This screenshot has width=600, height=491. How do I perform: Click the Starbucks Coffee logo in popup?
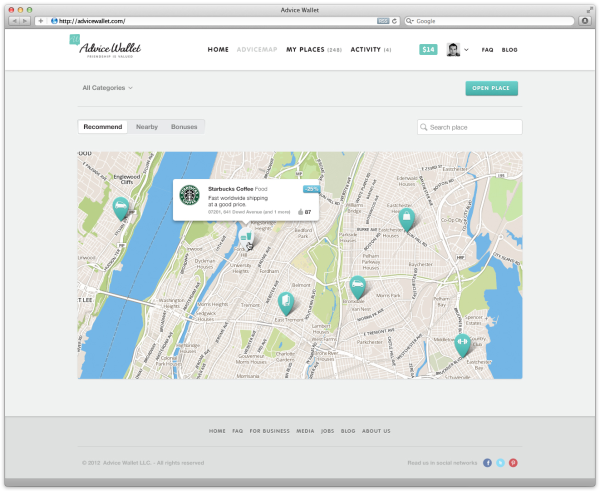[190, 196]
